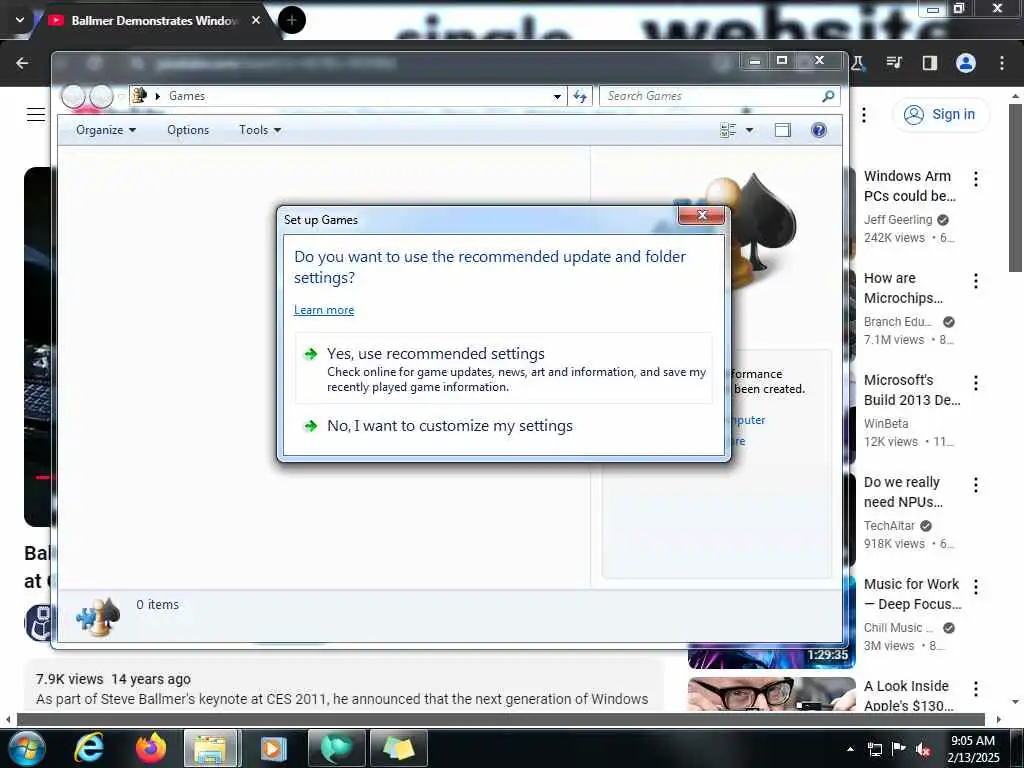1024x768 pixels.
Task: Toggle the preview pane icon
Action: click(782, 130)
